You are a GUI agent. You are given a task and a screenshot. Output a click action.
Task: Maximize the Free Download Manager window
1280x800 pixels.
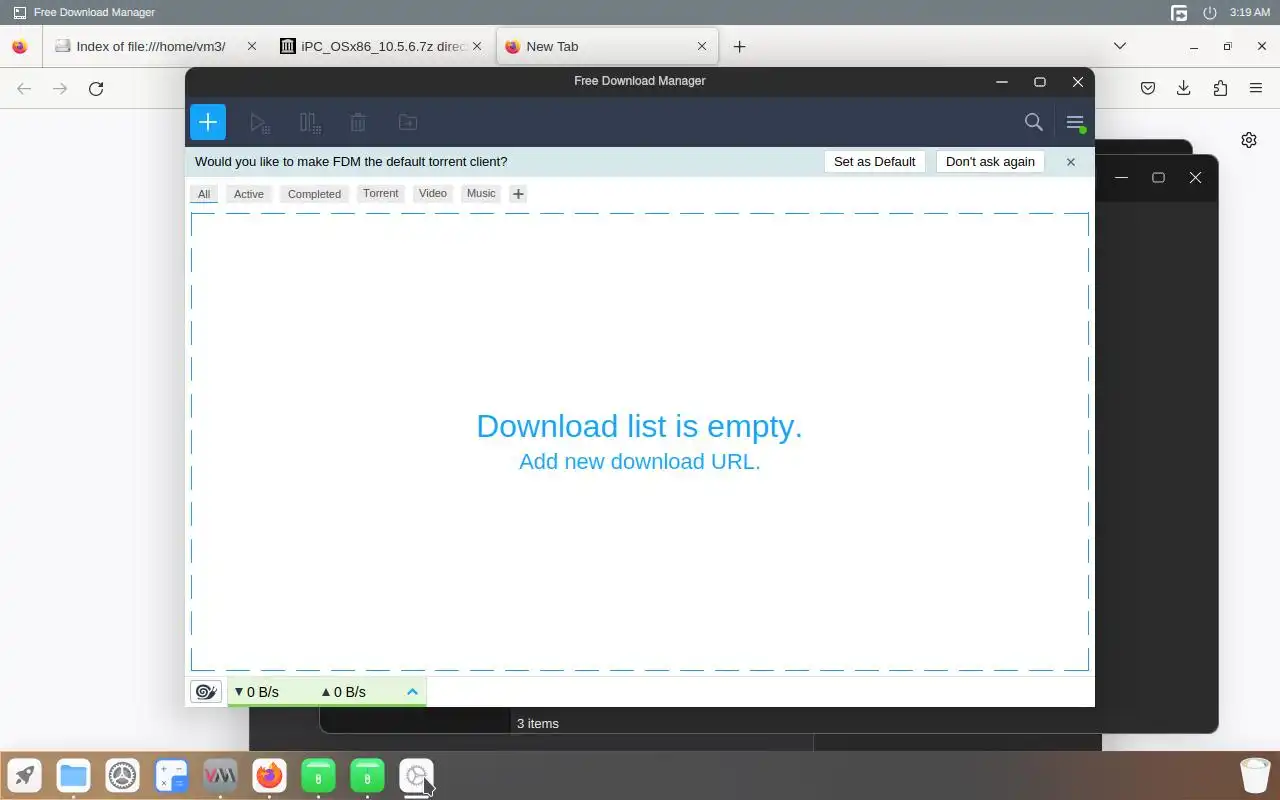[1040, 81]
